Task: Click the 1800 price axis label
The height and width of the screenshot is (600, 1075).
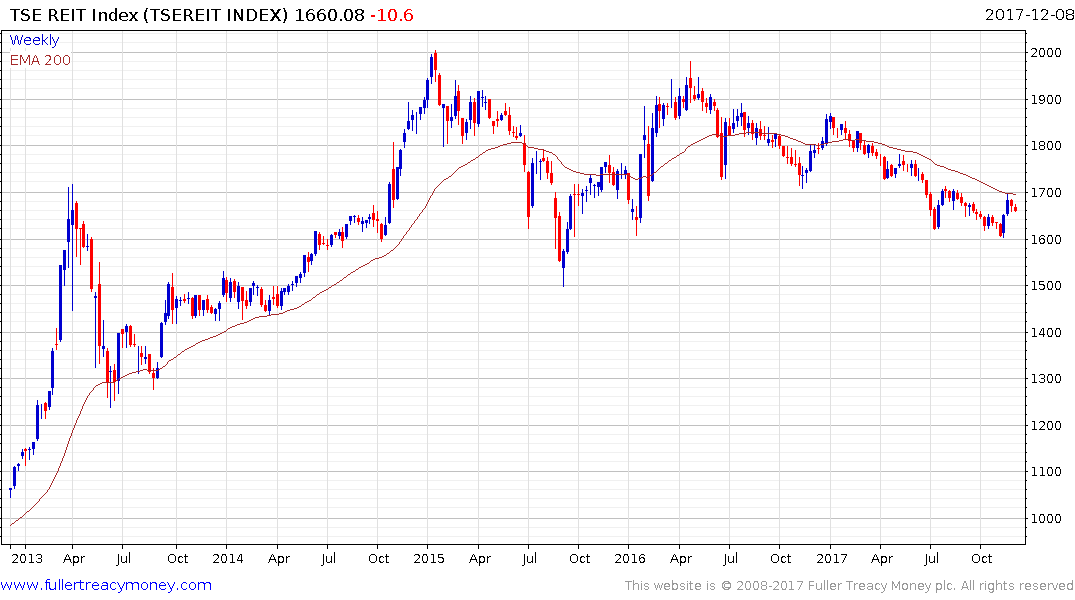Action: pos(1046,146)
